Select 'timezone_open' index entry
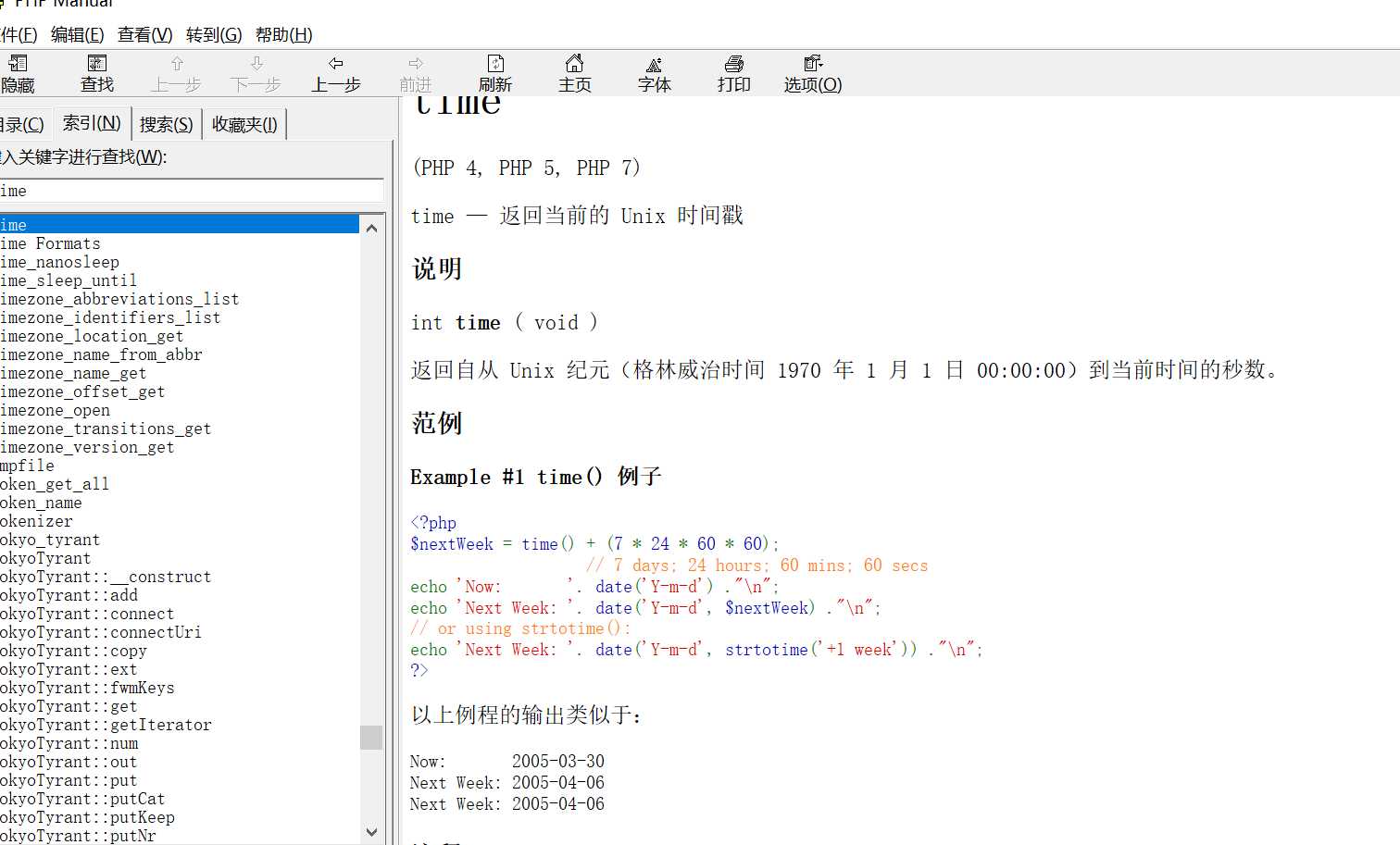Viewport: 1400px width, 845px height. click(x=55, y=410)
